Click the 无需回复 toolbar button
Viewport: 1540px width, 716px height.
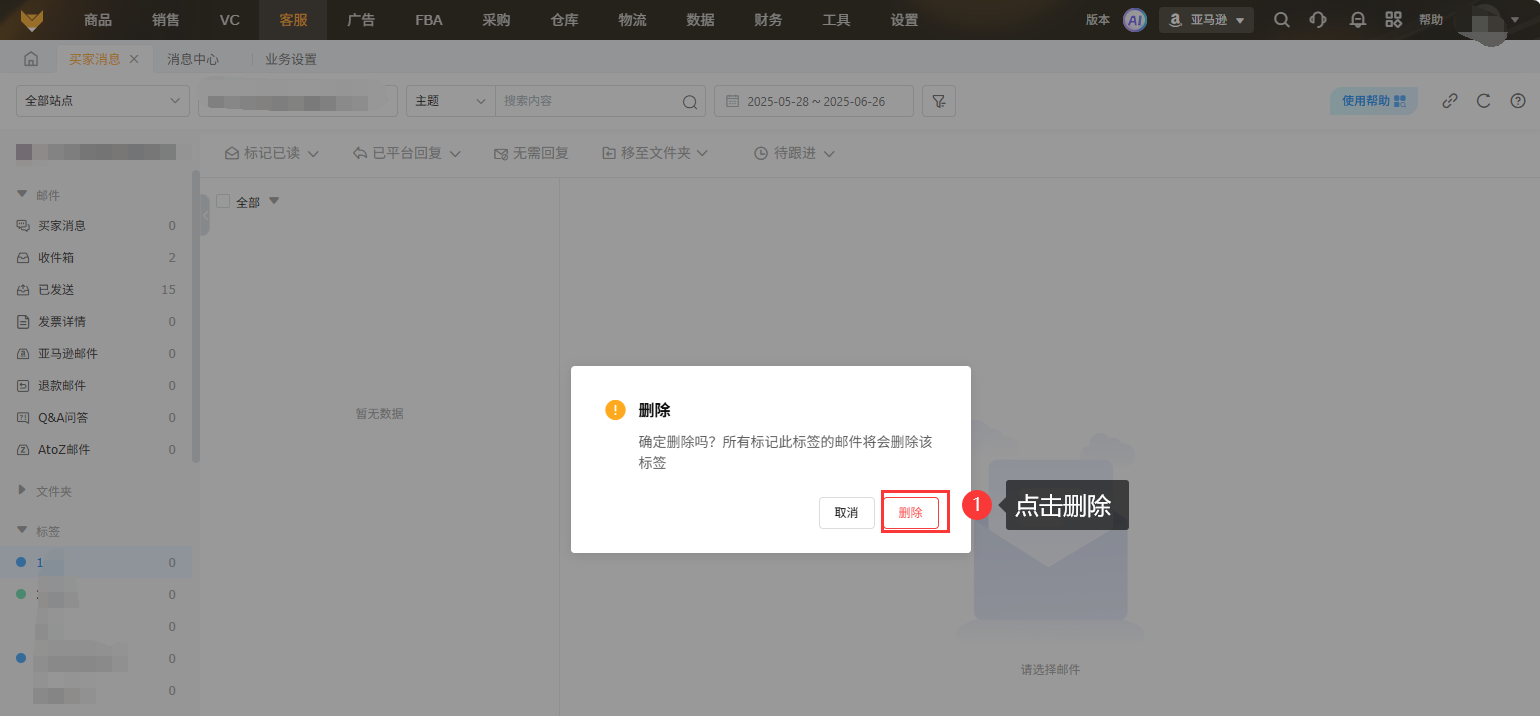pos(531,153)
